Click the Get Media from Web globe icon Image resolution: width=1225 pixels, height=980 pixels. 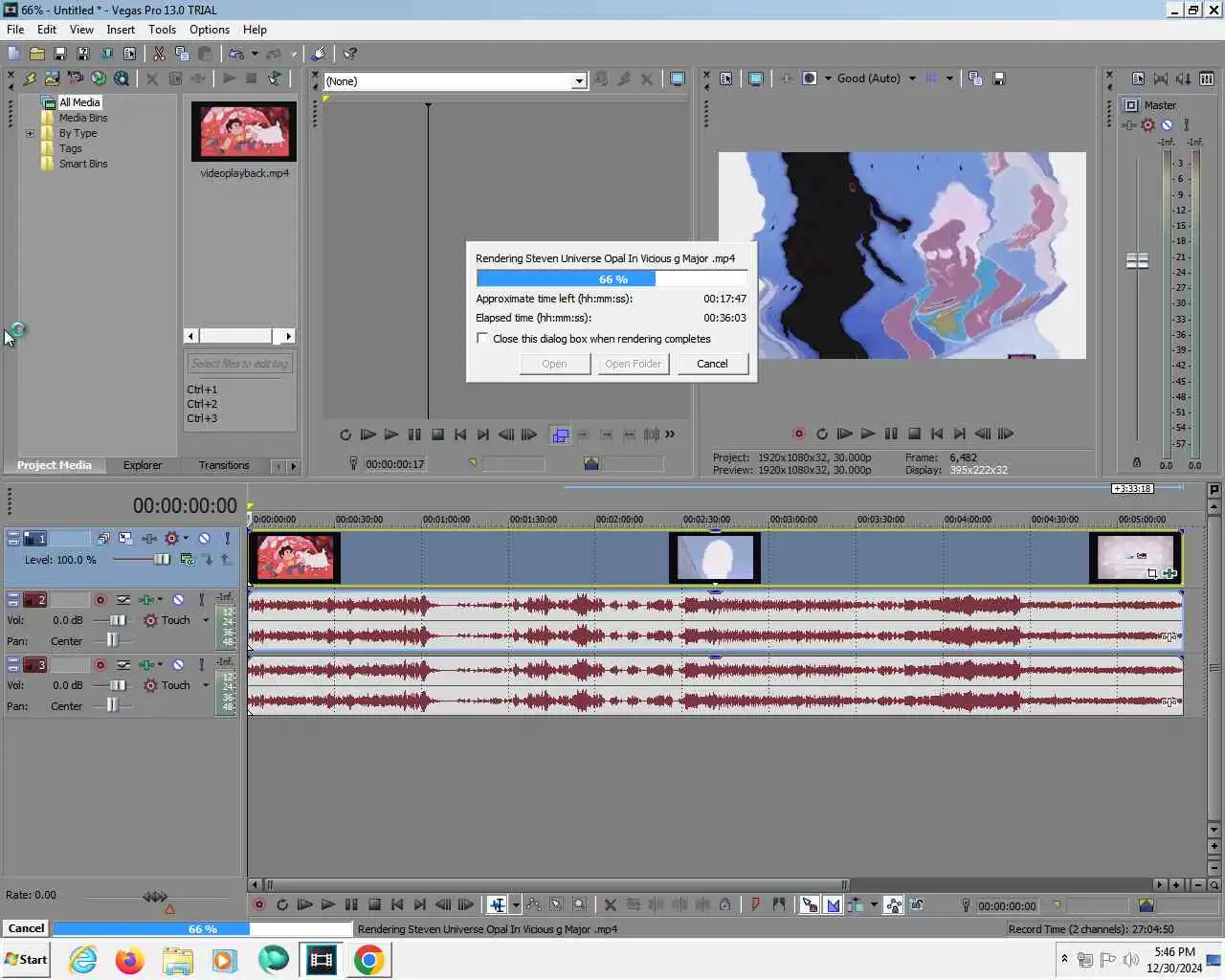coord(99,78)
